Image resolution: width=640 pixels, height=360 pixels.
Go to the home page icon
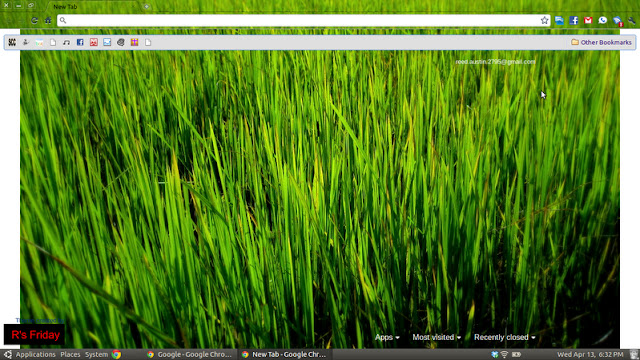[48, 20]
